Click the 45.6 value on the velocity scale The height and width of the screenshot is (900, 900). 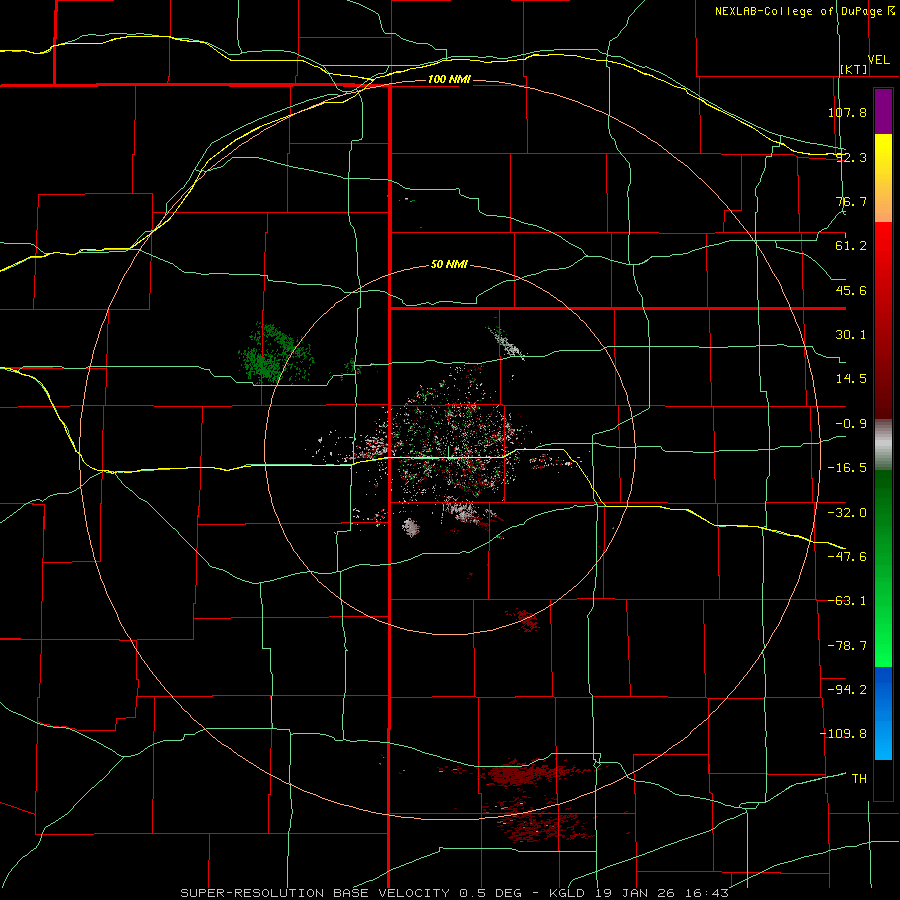[851, 290]
